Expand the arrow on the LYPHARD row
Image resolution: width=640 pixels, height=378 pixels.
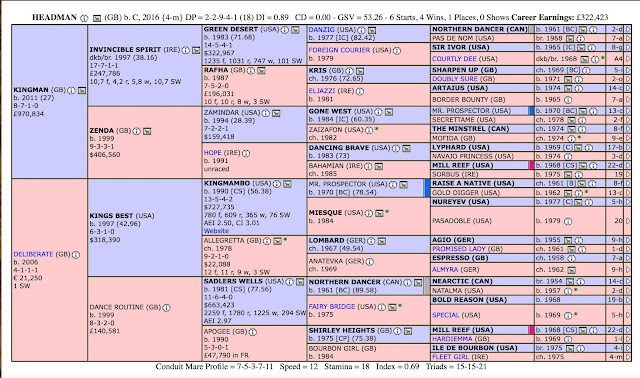pyautogui.click(x=628, y=147)
